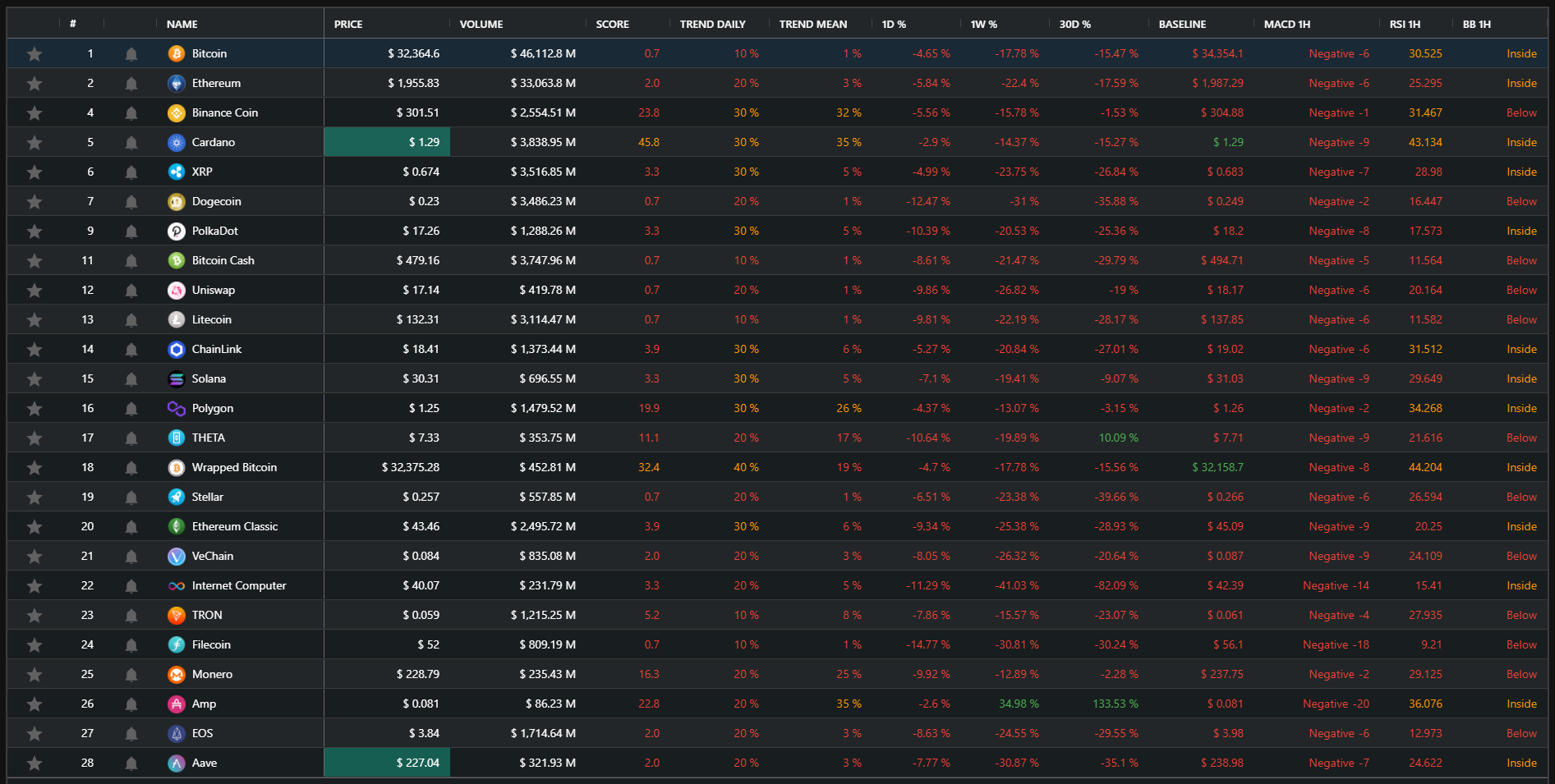This screenshot has height=784, width=1555.
Task: Click the Polygon coin logo icon
Action: 176,408
